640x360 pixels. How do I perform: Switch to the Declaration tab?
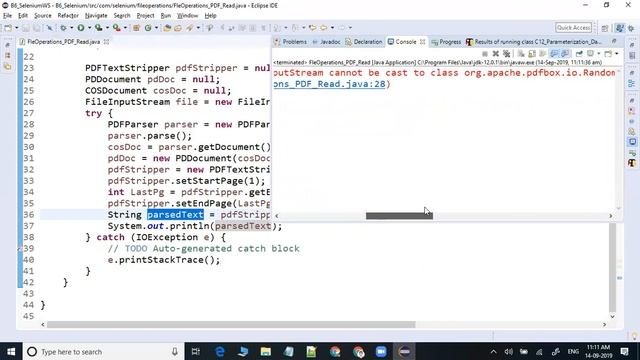[364, 42]
